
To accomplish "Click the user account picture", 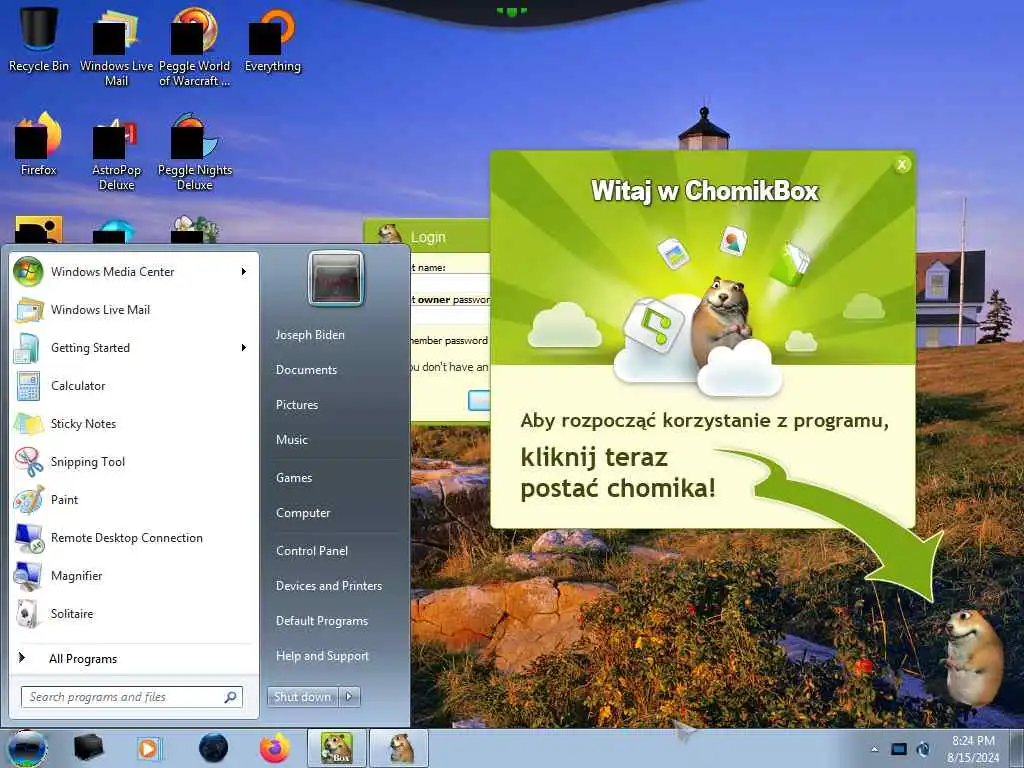I will pyautogui.click(x=336, y=278).
